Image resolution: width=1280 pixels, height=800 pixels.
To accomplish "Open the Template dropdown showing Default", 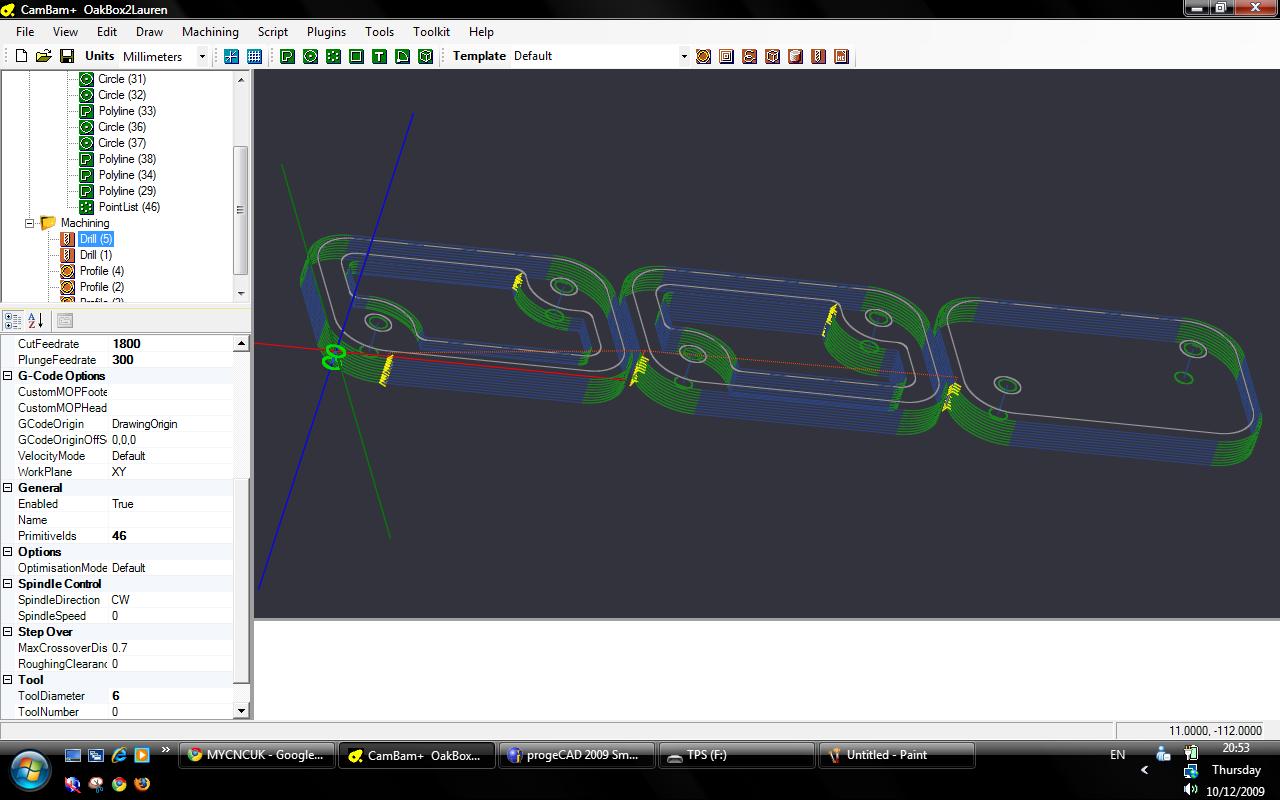I will [x=684, y=56].
